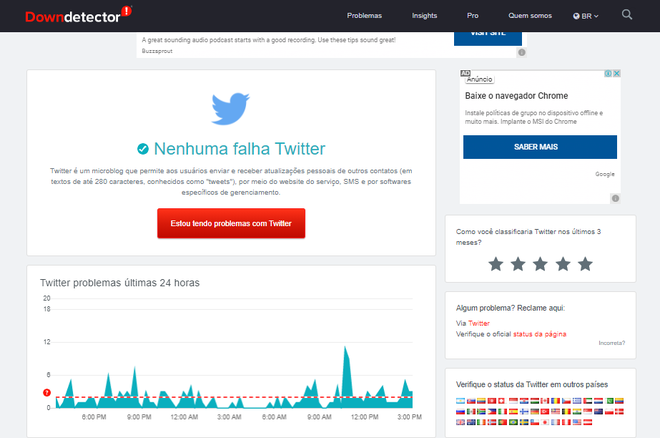Click the 'Incorreta?' link
This screenshot has width=660, height=438.
(x=612, y=343)
